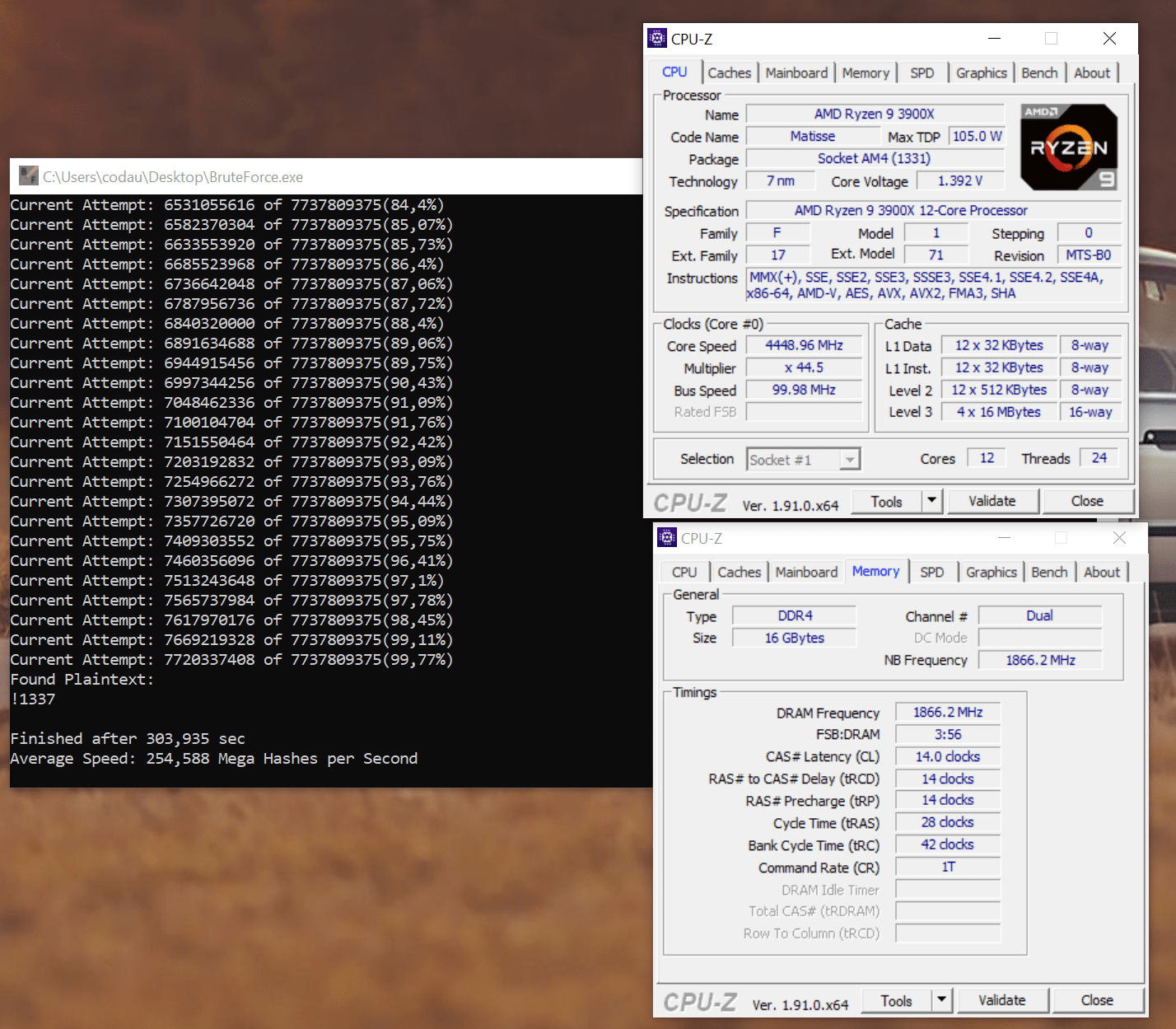Click Validate button in lower CPU-Z window
Screen dimensions: 1176x1029
(1002, 1000)
